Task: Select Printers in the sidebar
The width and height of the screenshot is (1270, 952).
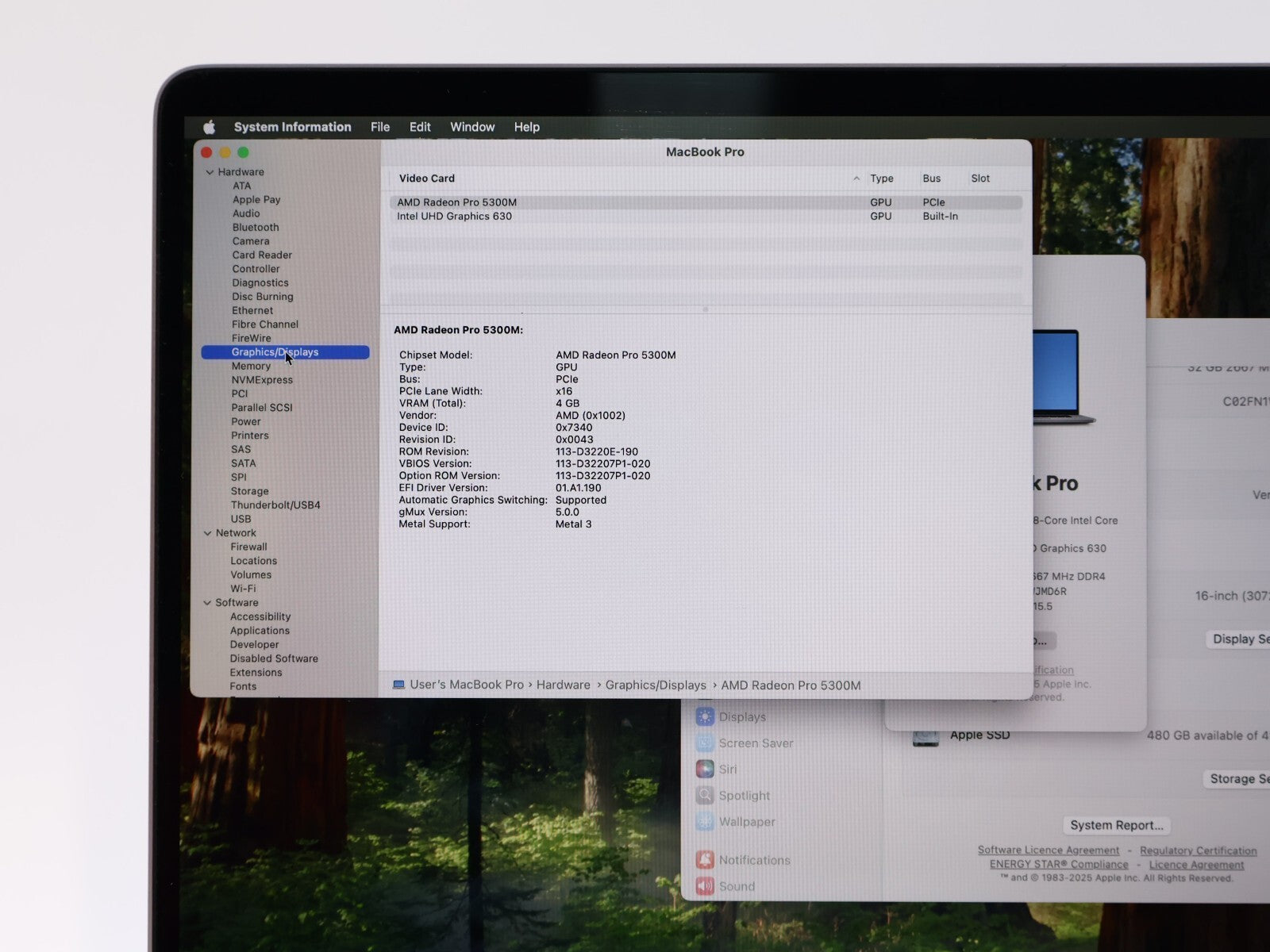Action: pyautogui.click(x=250, y=436)
